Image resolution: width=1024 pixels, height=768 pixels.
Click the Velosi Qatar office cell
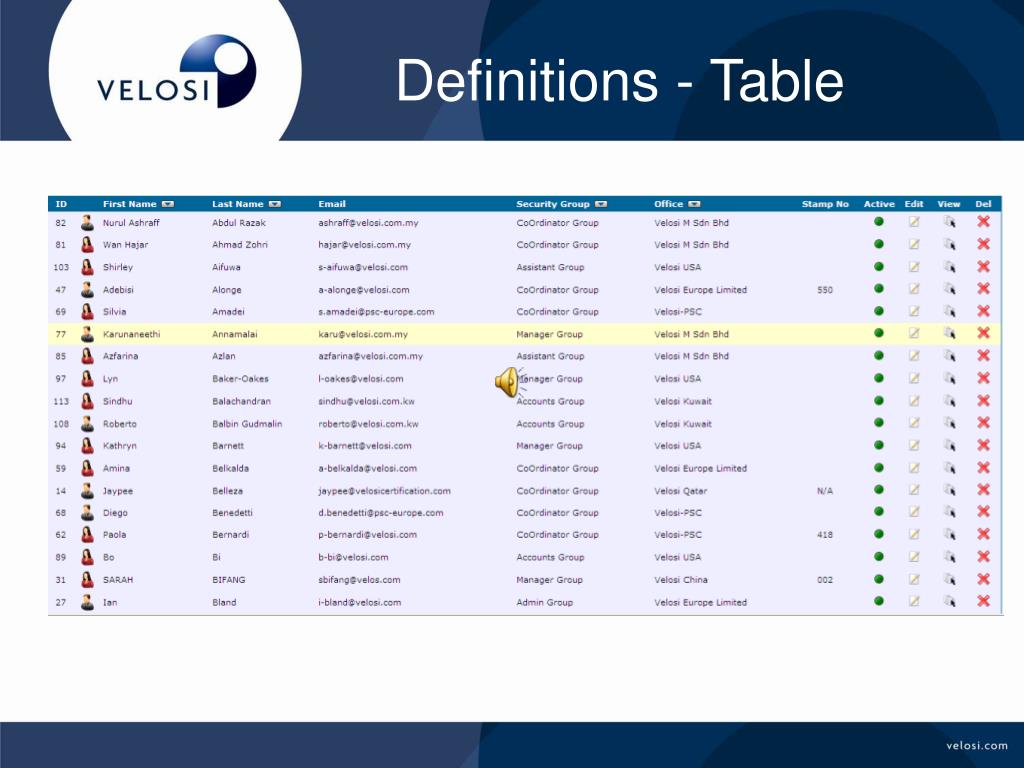pyautogui.click(x=680, y=491)
